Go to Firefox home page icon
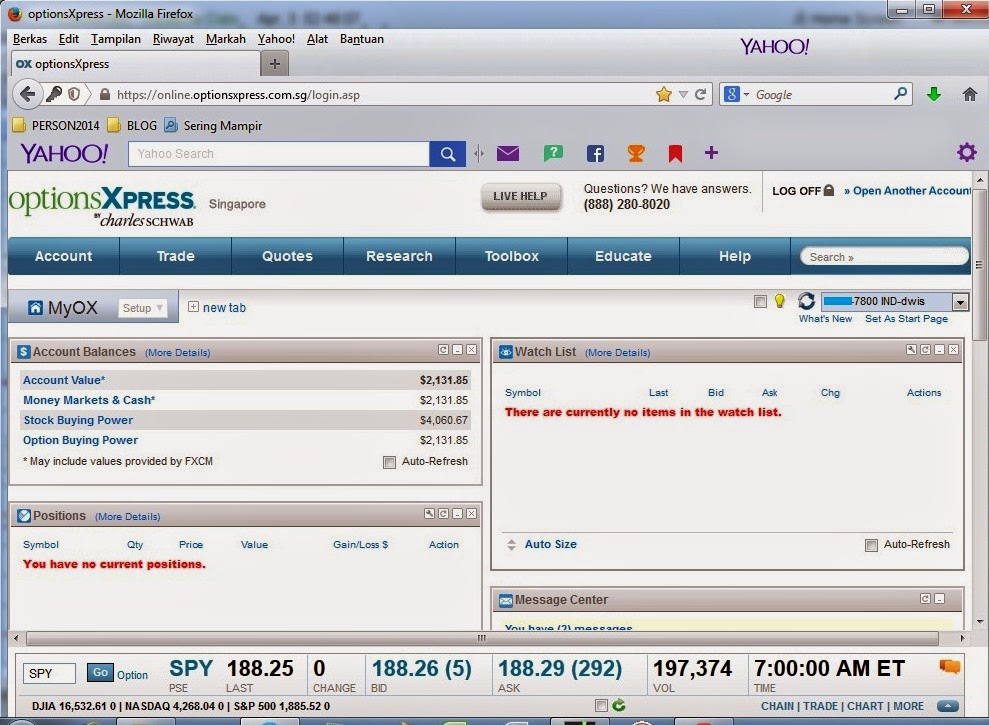Image resolution: width=989 pixels, height=725 pixels. point(969,95)
